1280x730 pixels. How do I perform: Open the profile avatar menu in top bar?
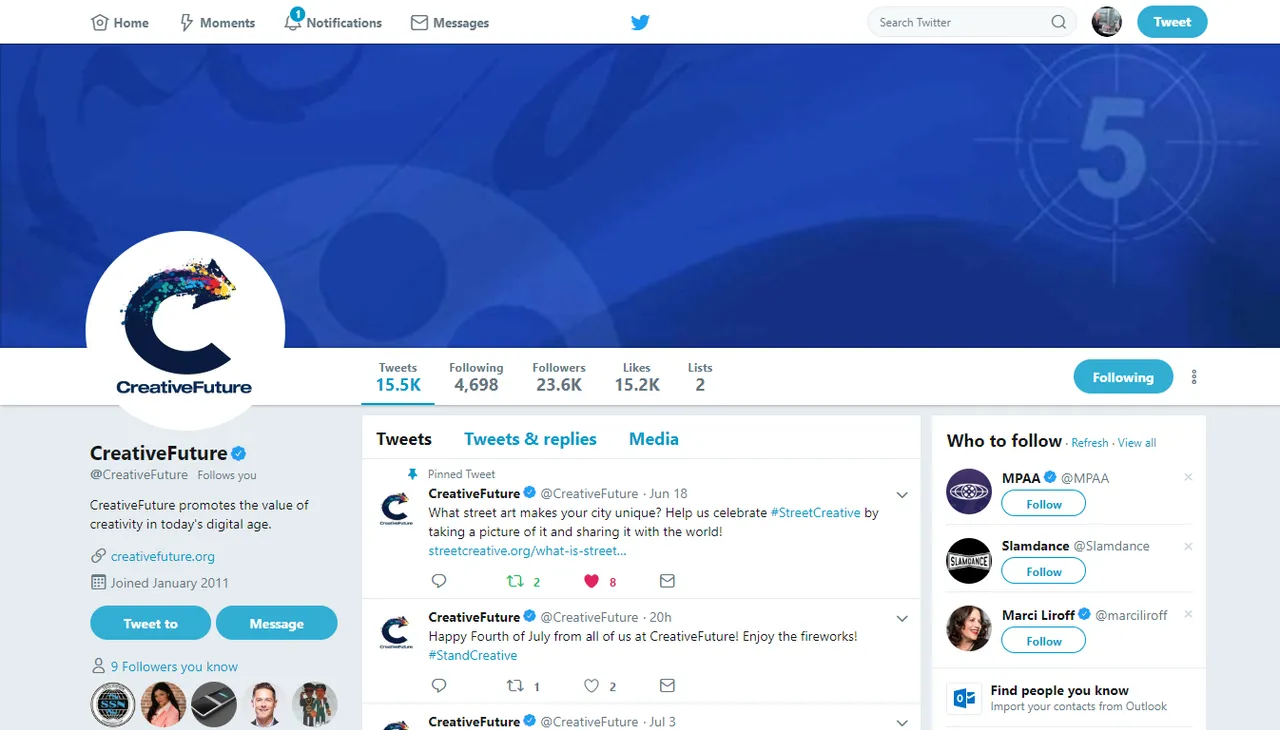click(1107, 22)
